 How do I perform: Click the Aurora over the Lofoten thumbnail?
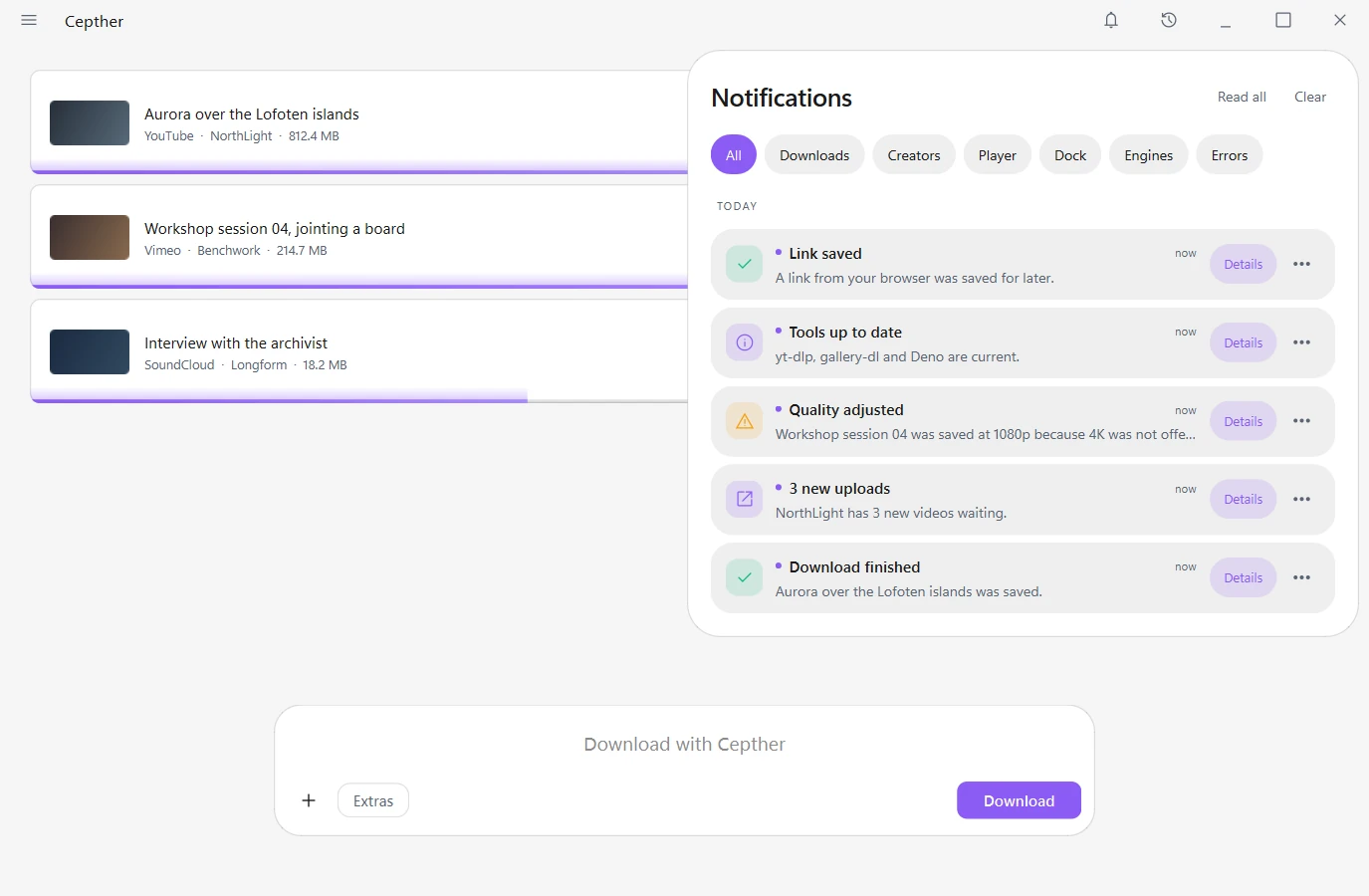point(90,122)
